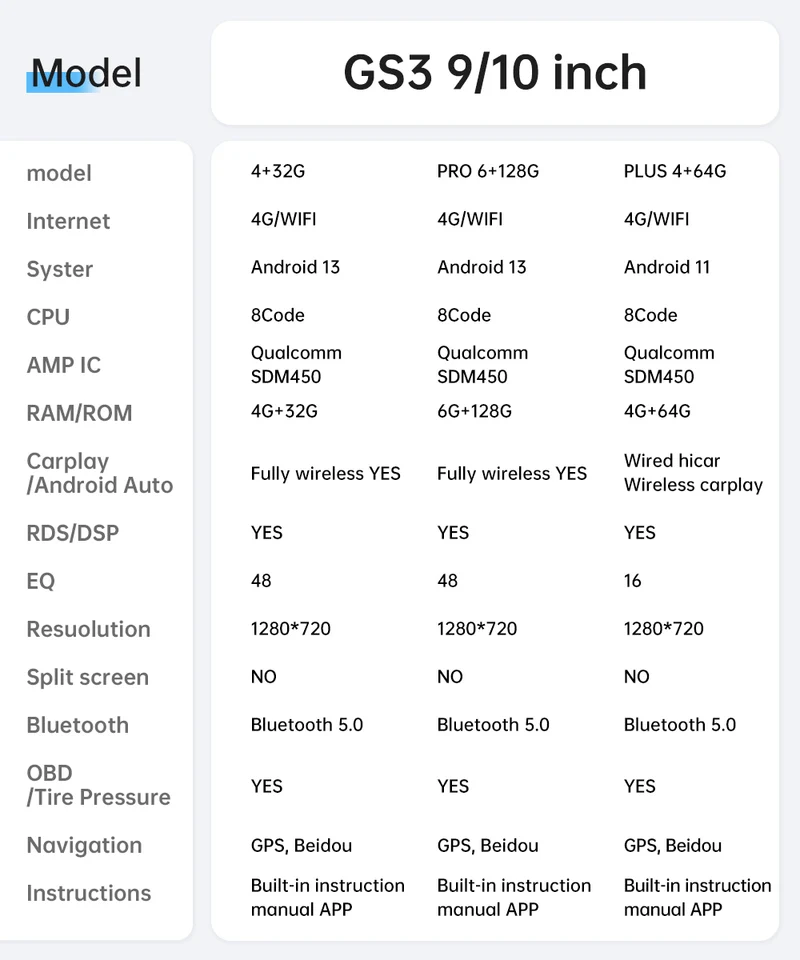
Task: Click the 4+32G model column header
Action: click(x=278, y=171)
